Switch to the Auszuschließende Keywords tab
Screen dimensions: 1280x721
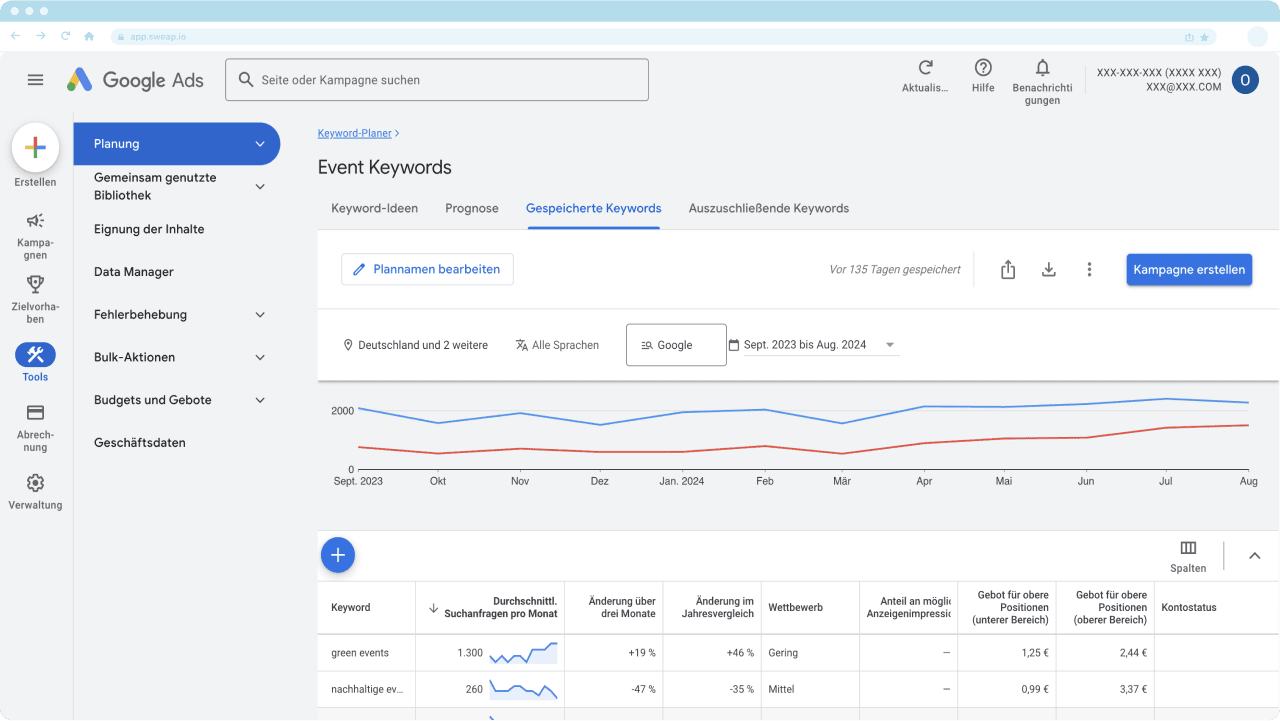coord(768,208)
